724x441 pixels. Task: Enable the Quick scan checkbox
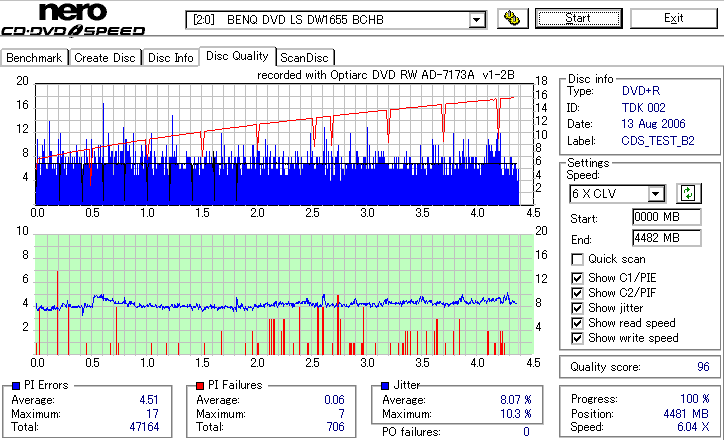pos(577,259)
